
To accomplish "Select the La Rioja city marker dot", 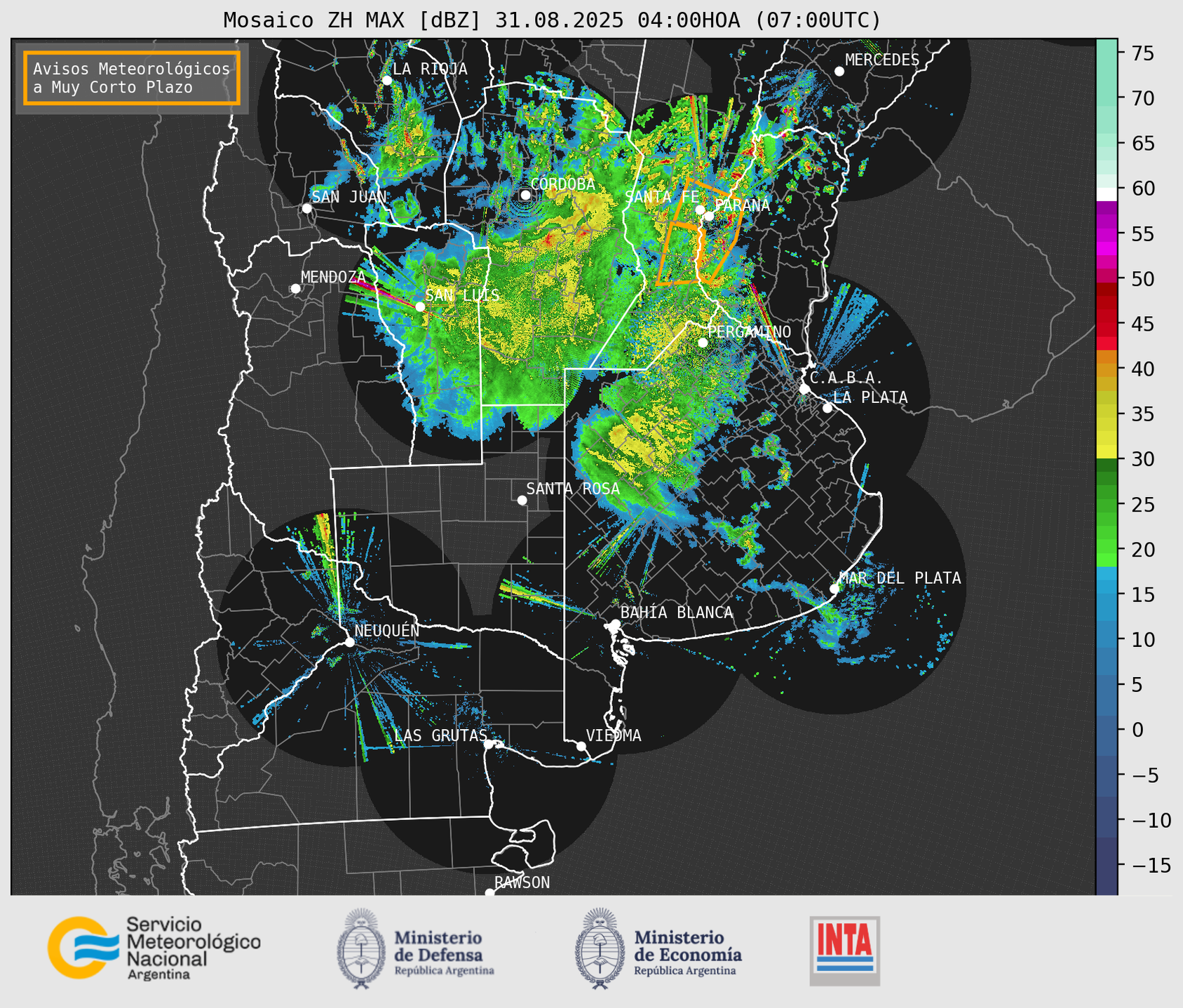I will (387, 81).
